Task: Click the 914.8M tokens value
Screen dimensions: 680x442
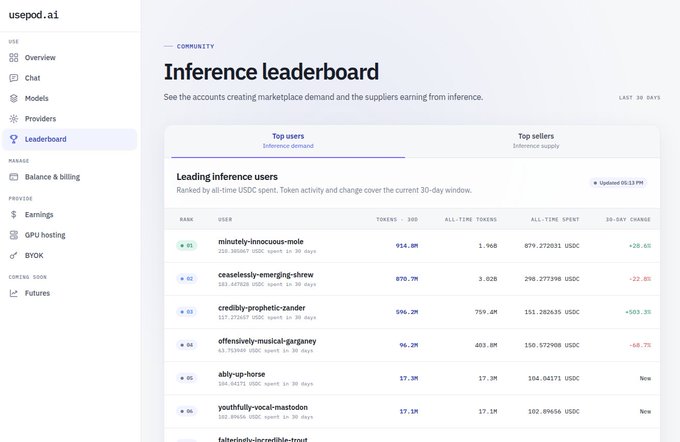Action: click(407, 246)
